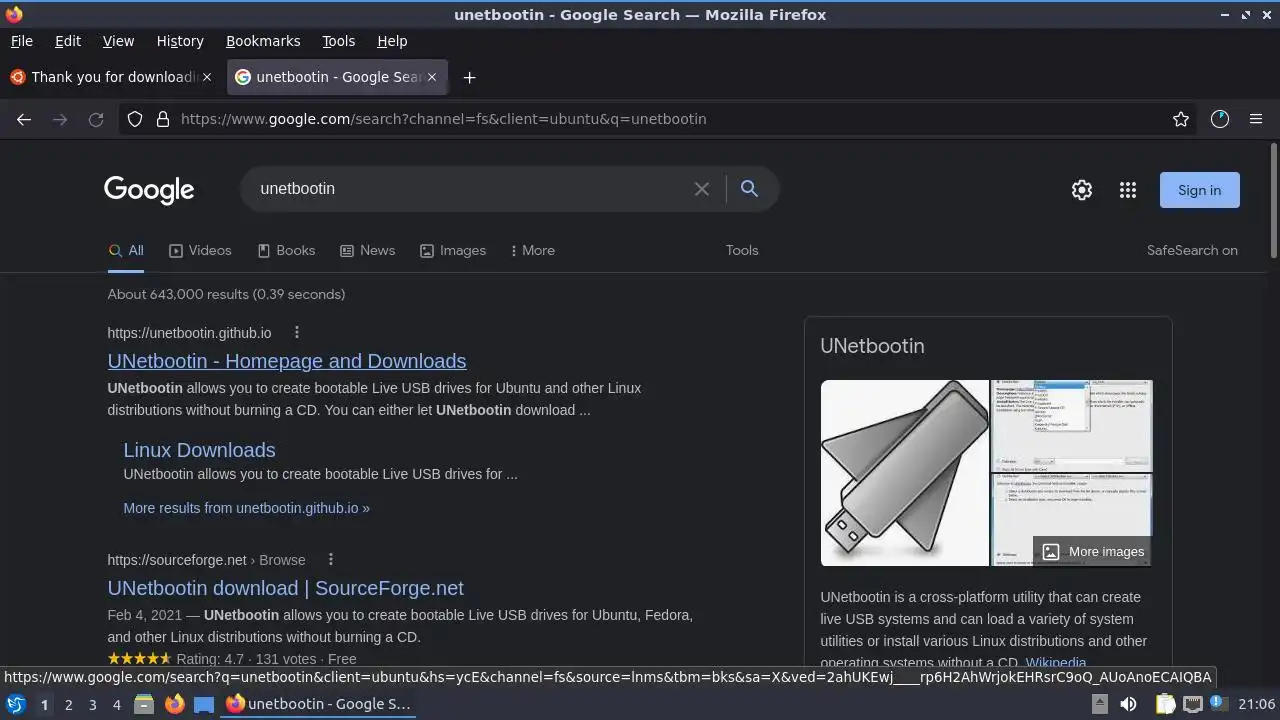
Task: Switch to virtual desktop 4
Action: tap(116, 704)
